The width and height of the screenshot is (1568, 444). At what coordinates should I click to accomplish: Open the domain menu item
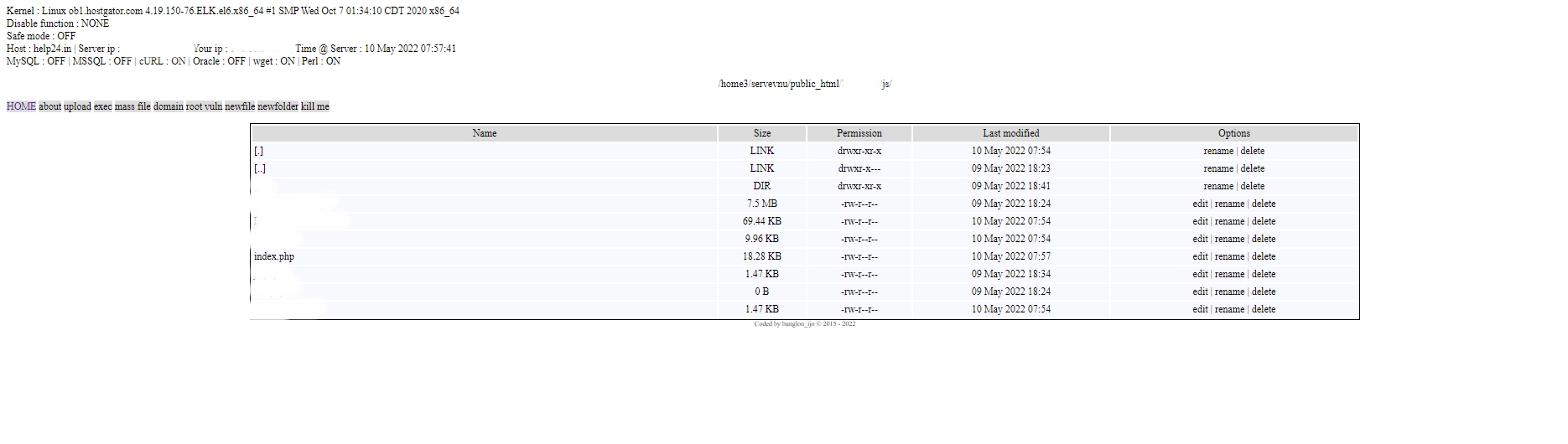tap(168, 106)
